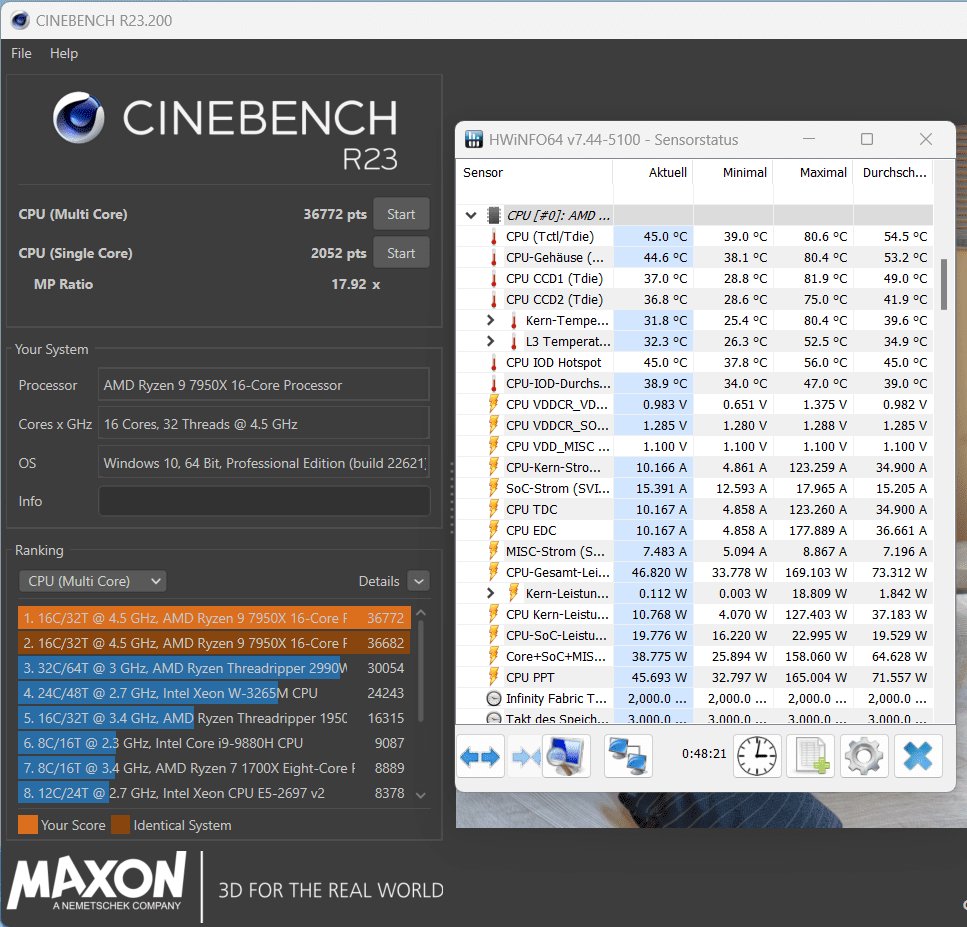
Task: Click the clock icon beside Infinity Fabric T...
Action: (493, 698)
